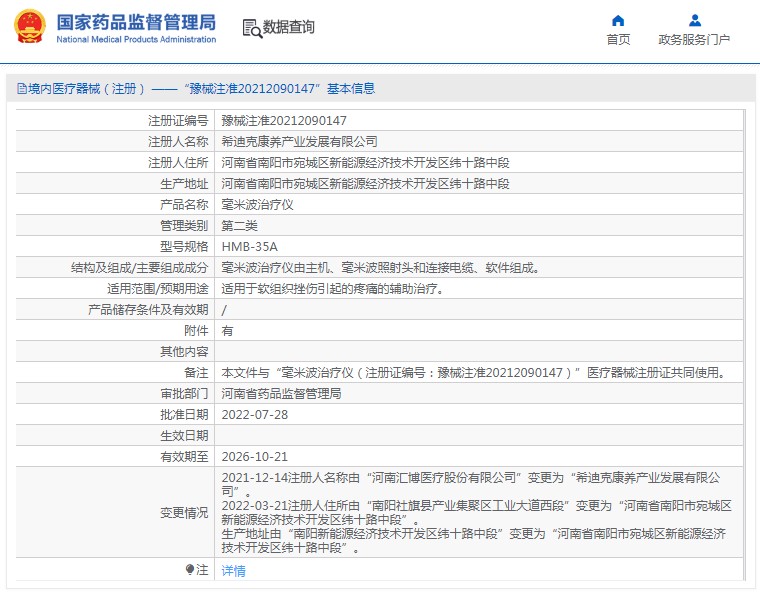This screenshot has width=760, height=598.
Task: Click the 河南省药品监督管理局 approval department cell
Action: [281, 393]
